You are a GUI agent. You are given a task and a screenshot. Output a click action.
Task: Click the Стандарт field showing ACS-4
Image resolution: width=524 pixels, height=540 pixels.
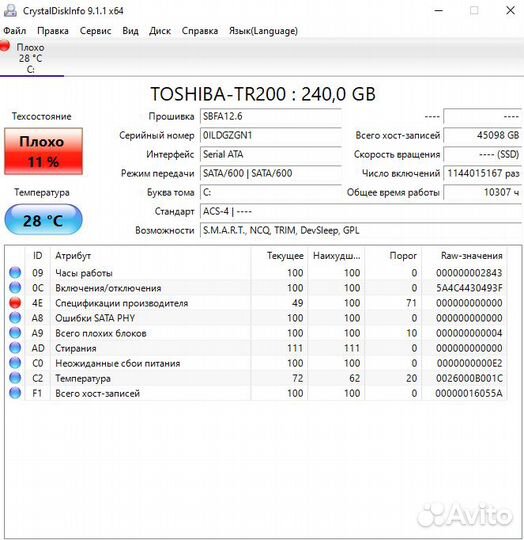(x=361, y=211)
